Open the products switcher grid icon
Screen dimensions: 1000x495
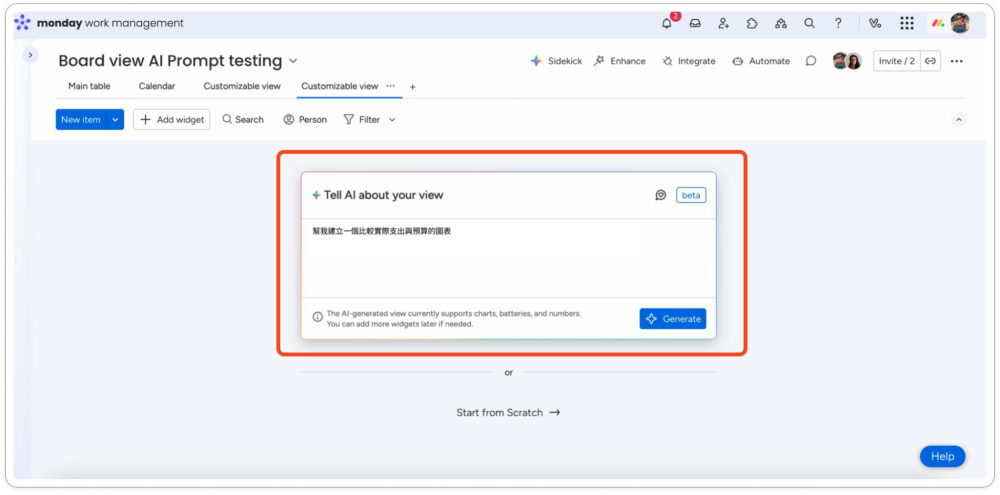pos(906,23)
